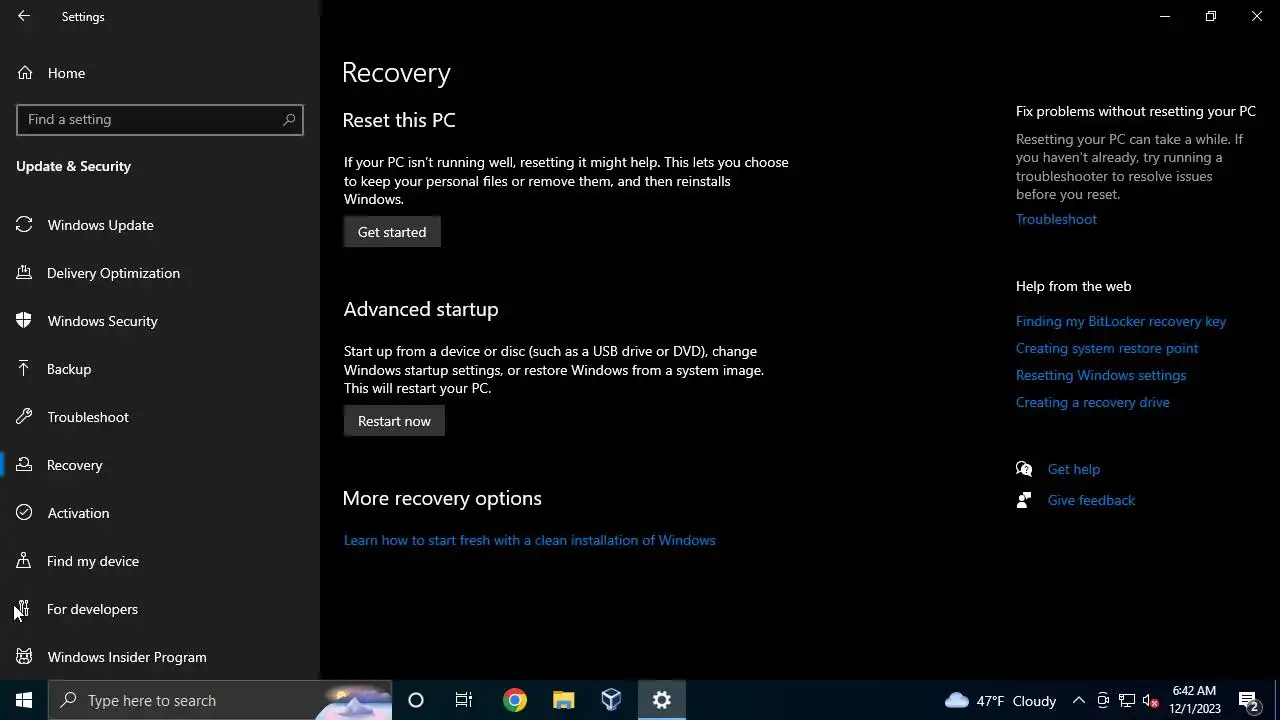Open the Backup settings page
Viewport: 1280px width, 720px height.
tap(160, 369)
